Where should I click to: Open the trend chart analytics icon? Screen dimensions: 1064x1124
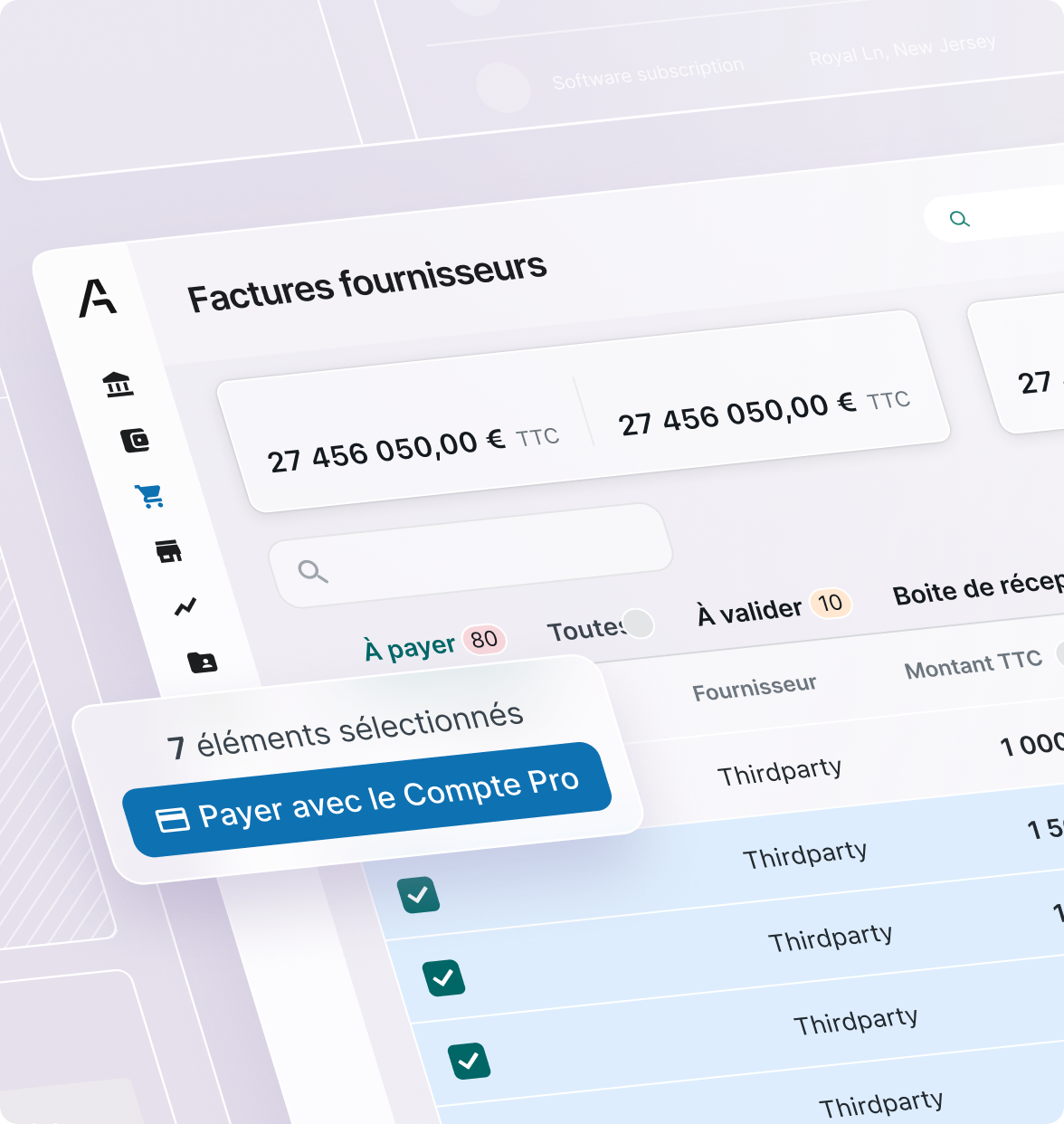[185, 606]
